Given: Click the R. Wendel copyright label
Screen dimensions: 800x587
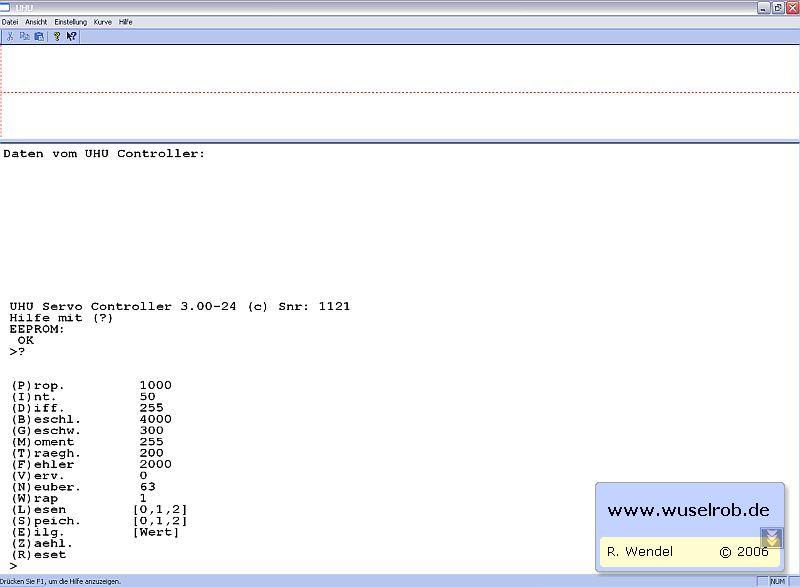Looking at the screenshot, I should [x=640, y=552].
